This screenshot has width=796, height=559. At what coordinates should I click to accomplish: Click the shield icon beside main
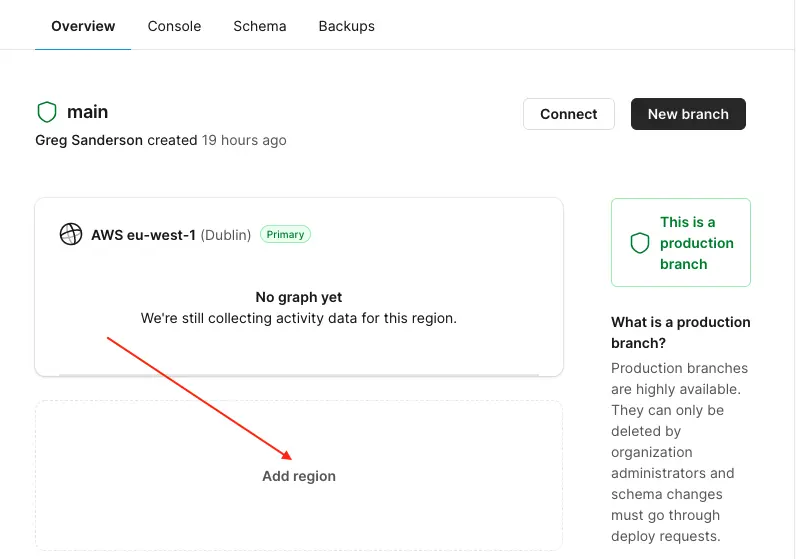coord(47,112)
